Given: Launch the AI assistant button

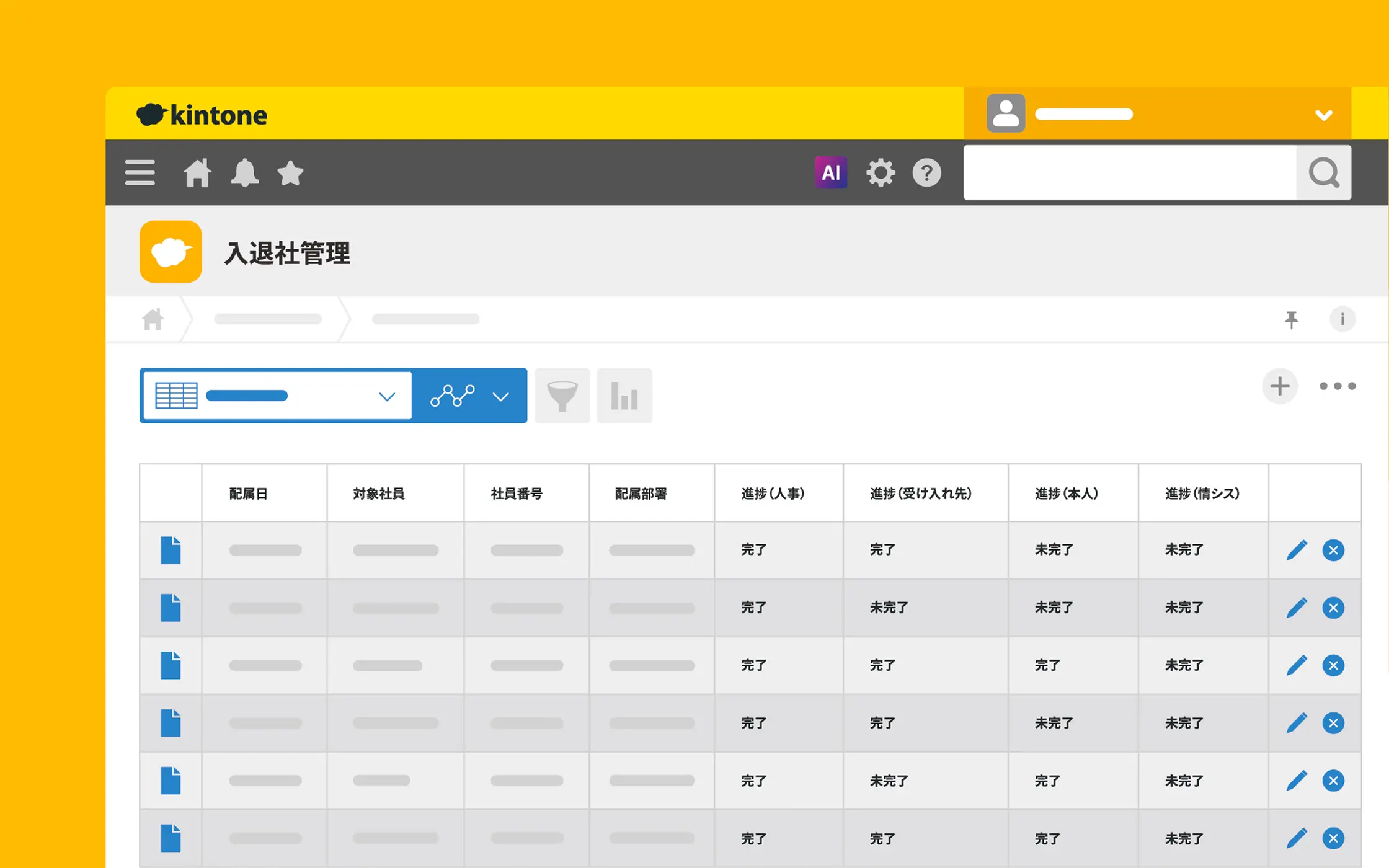Looking at the screenshot, I should [830, 172].
